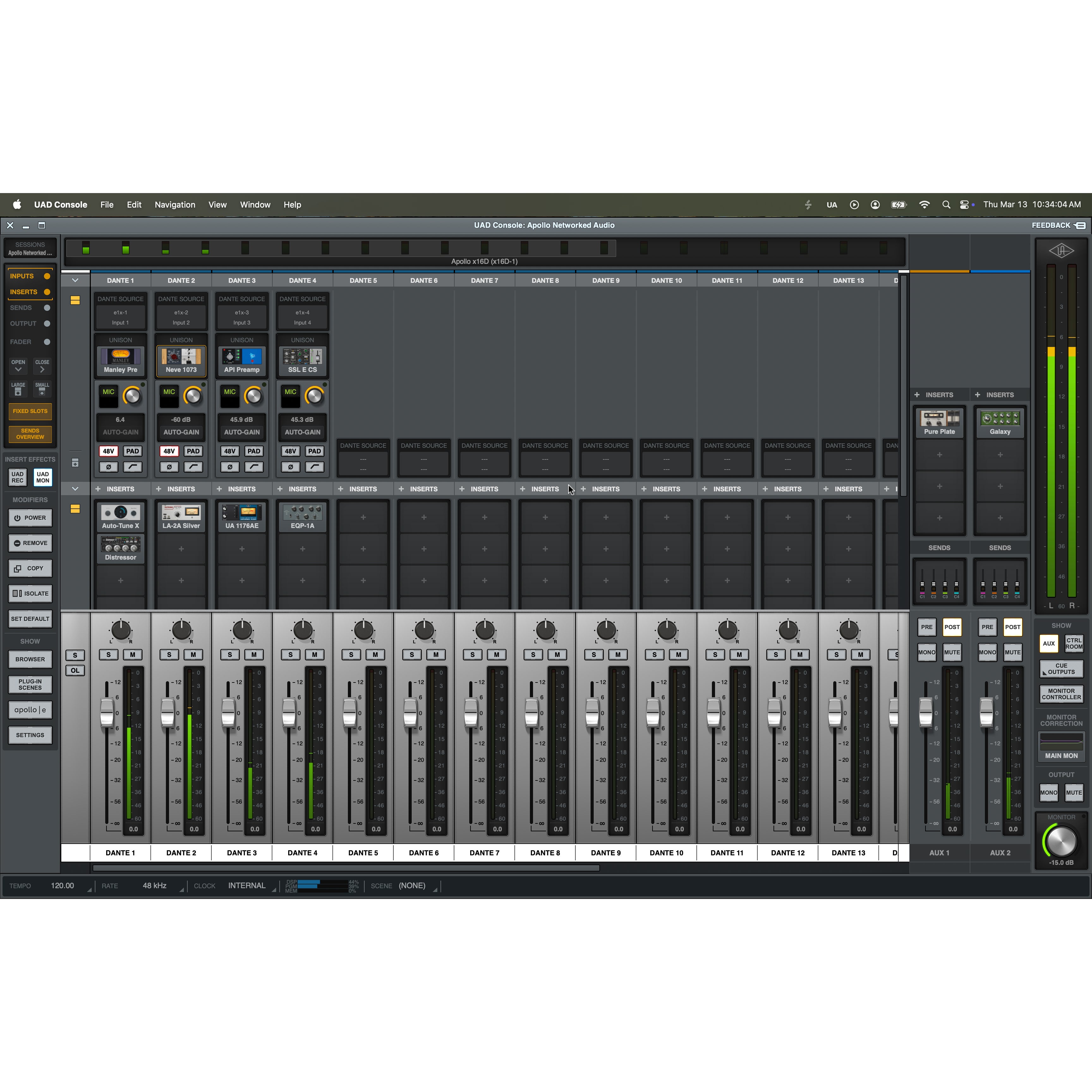The width and height of the screenshot is (1092, 1092).
Task: Toggle 48V phantom power on DANTE 1
Action: [108, 451]
